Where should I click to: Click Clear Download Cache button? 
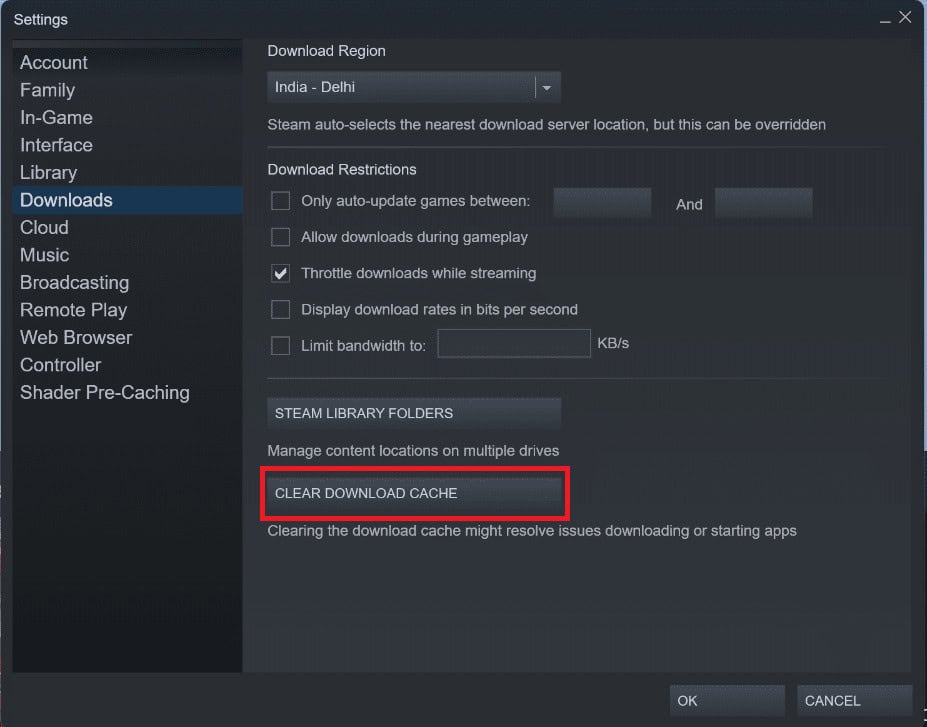tap(414, 494)
